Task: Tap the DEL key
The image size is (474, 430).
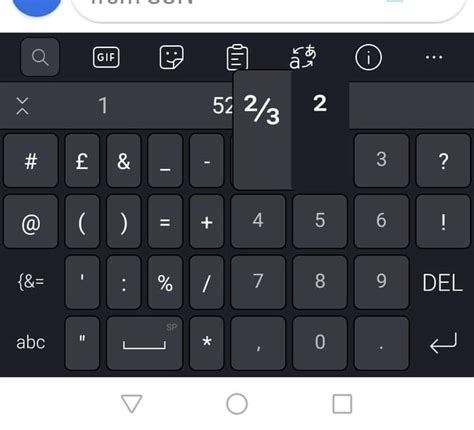Action: 443,283
